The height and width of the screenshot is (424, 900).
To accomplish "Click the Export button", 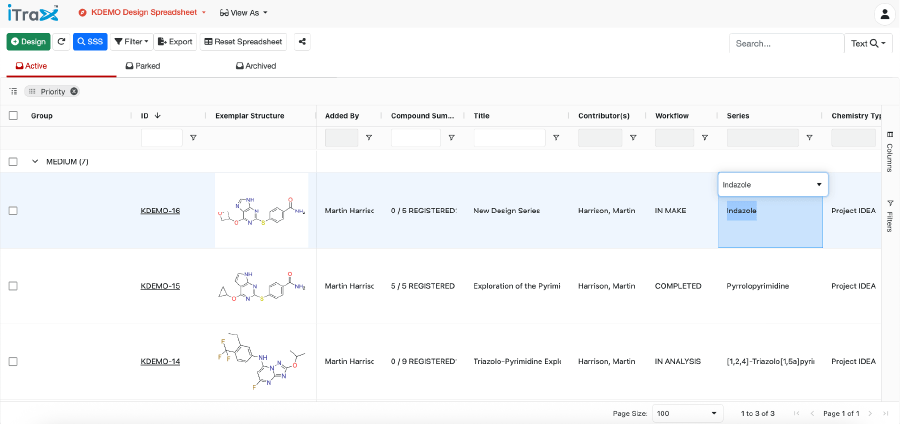I will (x=175, y=42).
